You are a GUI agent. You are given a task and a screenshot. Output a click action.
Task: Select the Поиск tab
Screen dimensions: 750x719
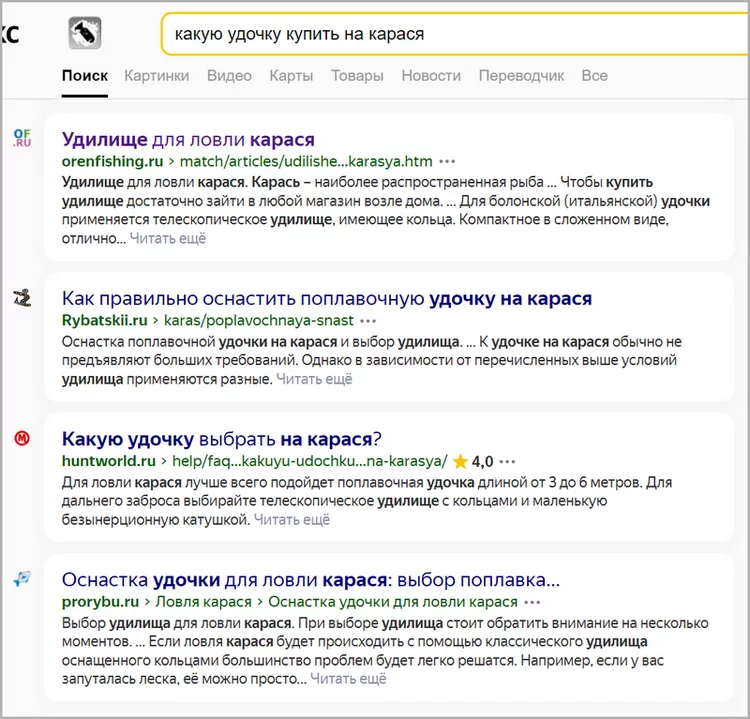click(x=85, y=76)
